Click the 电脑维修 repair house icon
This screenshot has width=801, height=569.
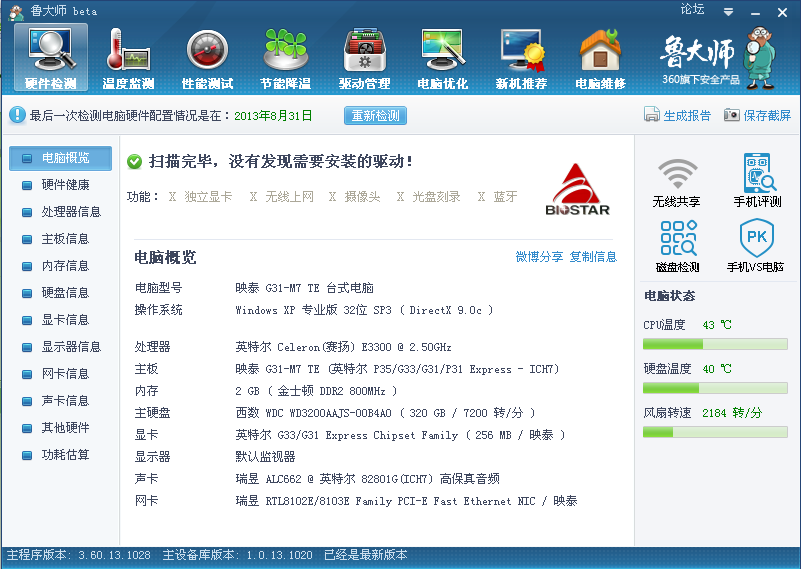(x=600, y=57)
